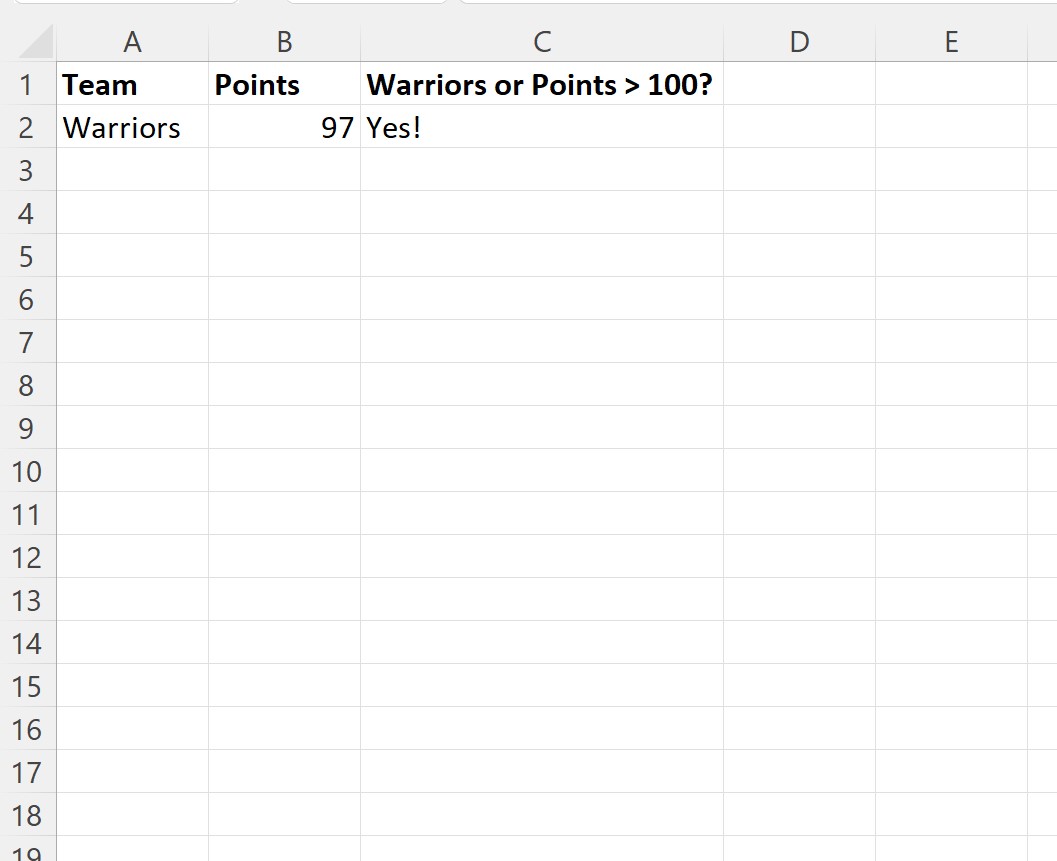Select the Team header cell
Image resolution: width=1057 pixels, height=861 pixels.
pyautogui.click(x=132, y=85)
